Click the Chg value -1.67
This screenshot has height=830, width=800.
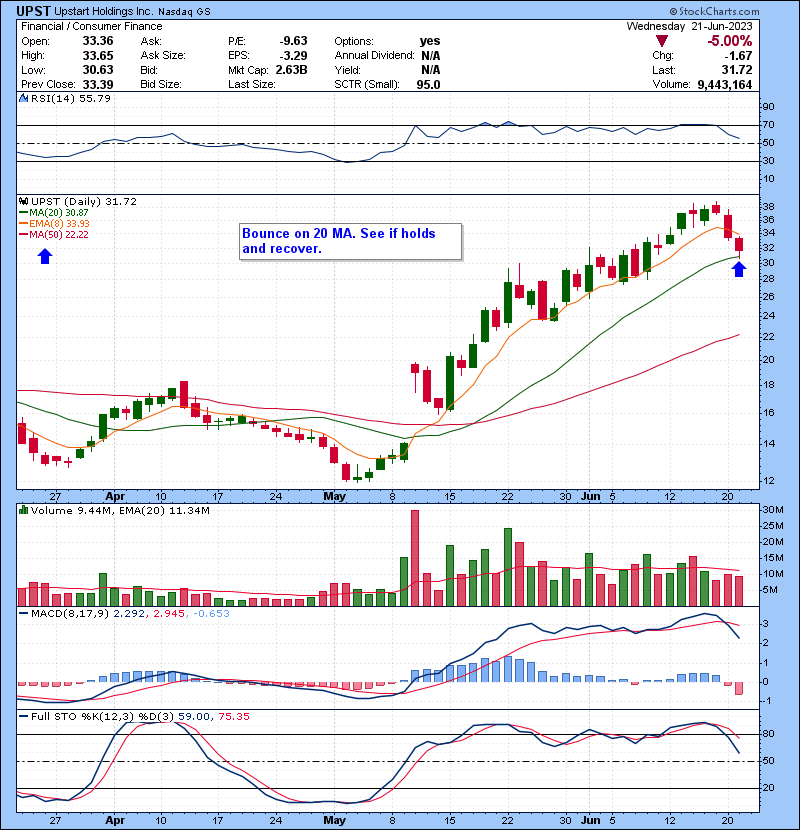[738, 56]
